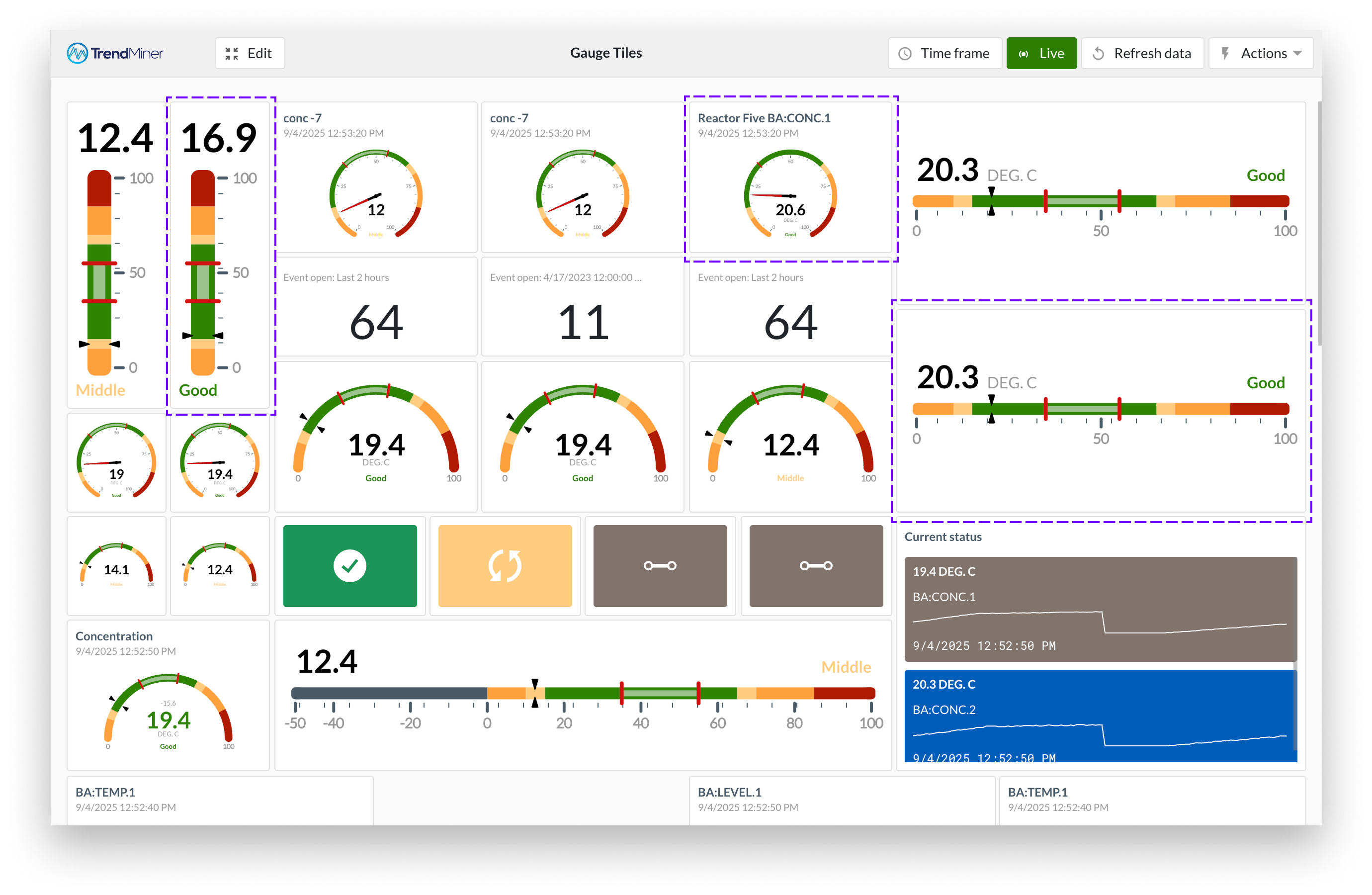Click the clock icon in Time frame
The width and height of the screenshot is (1372, 895).
(905, 54)
